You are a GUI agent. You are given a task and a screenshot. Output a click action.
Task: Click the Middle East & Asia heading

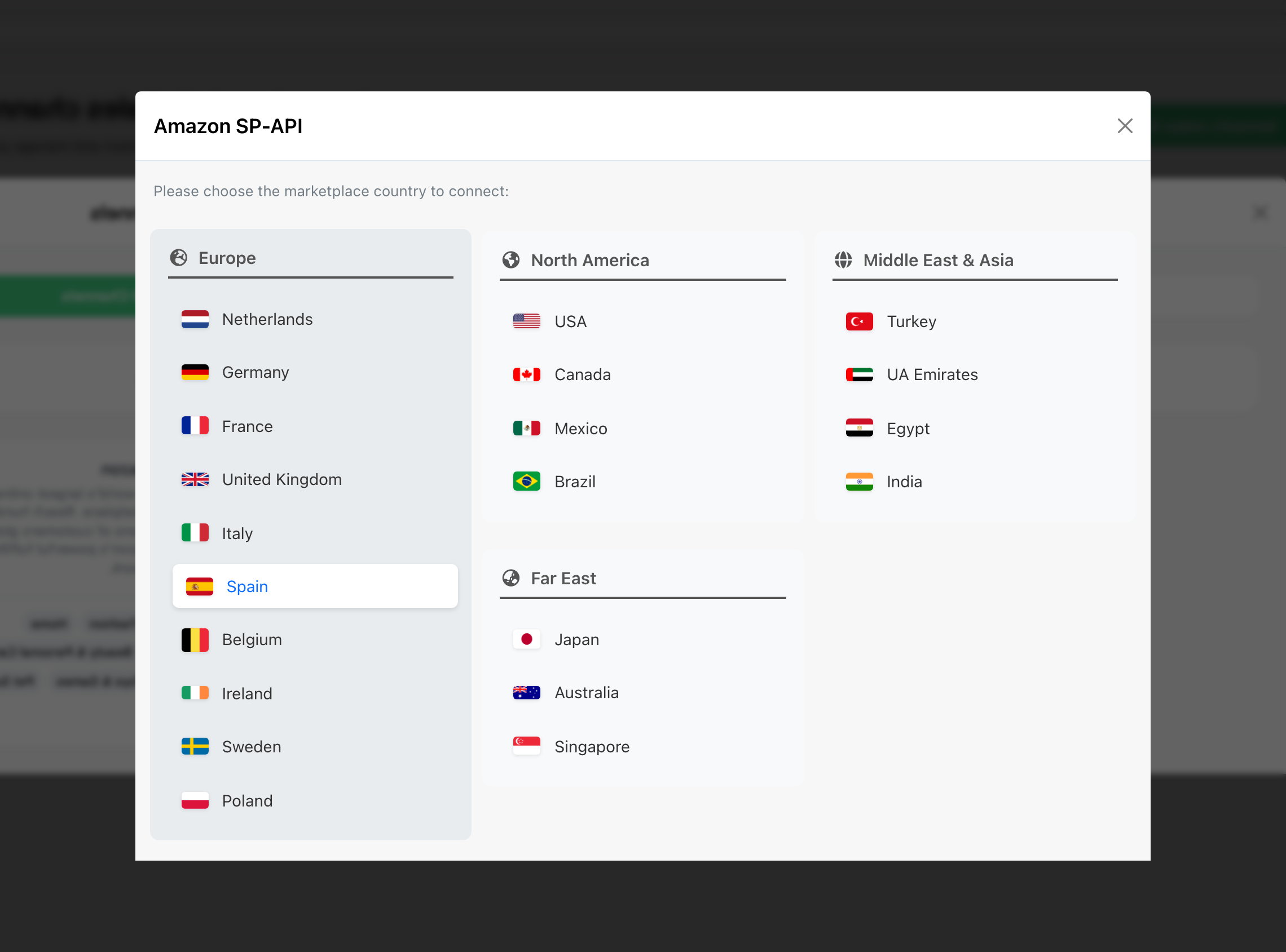(938, 260)
